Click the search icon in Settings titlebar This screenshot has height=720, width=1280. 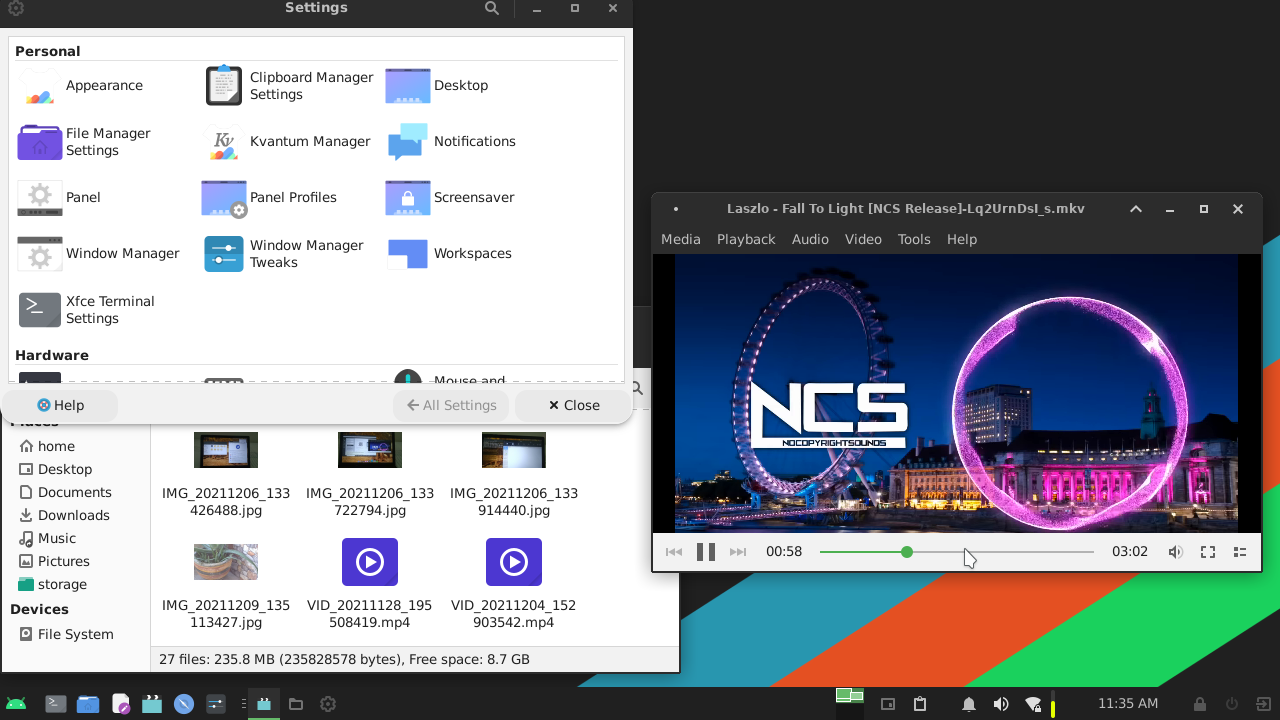[x=492, y=8]
